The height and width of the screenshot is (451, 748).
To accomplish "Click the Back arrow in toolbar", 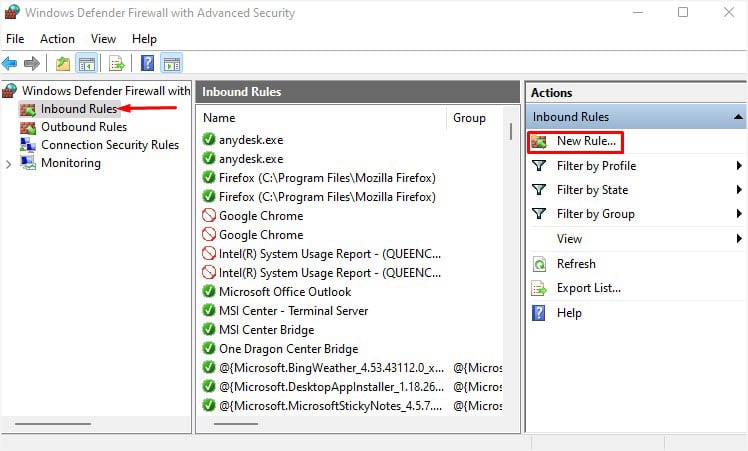I will [x=10, y=64].
